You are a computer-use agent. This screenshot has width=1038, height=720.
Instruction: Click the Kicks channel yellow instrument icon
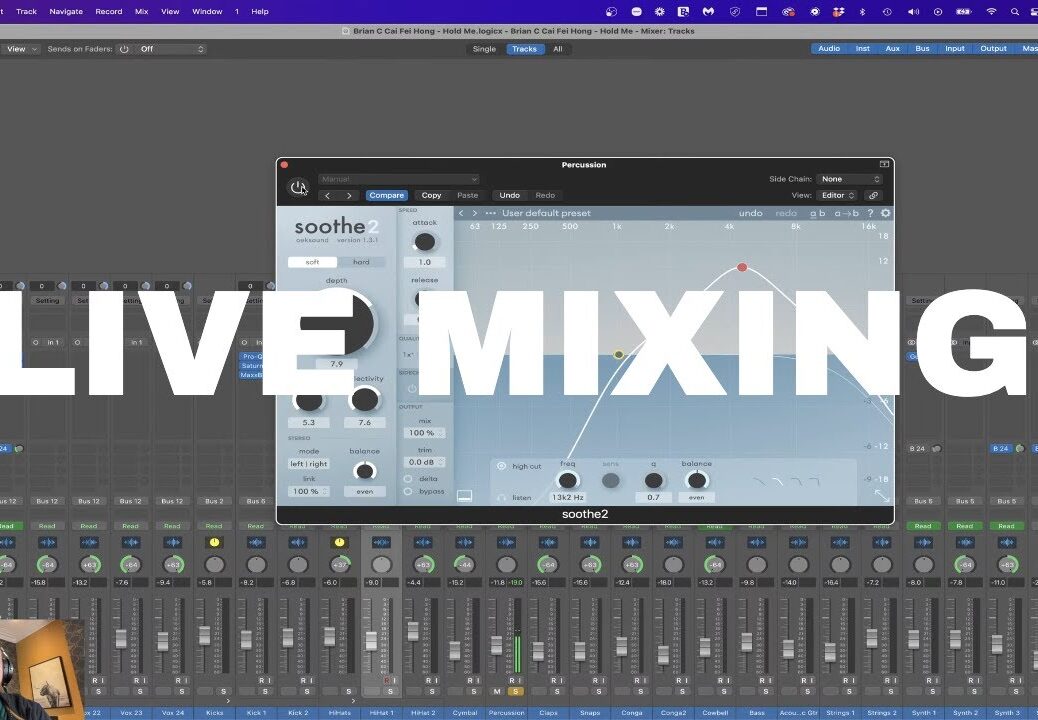tap(214, 543)
